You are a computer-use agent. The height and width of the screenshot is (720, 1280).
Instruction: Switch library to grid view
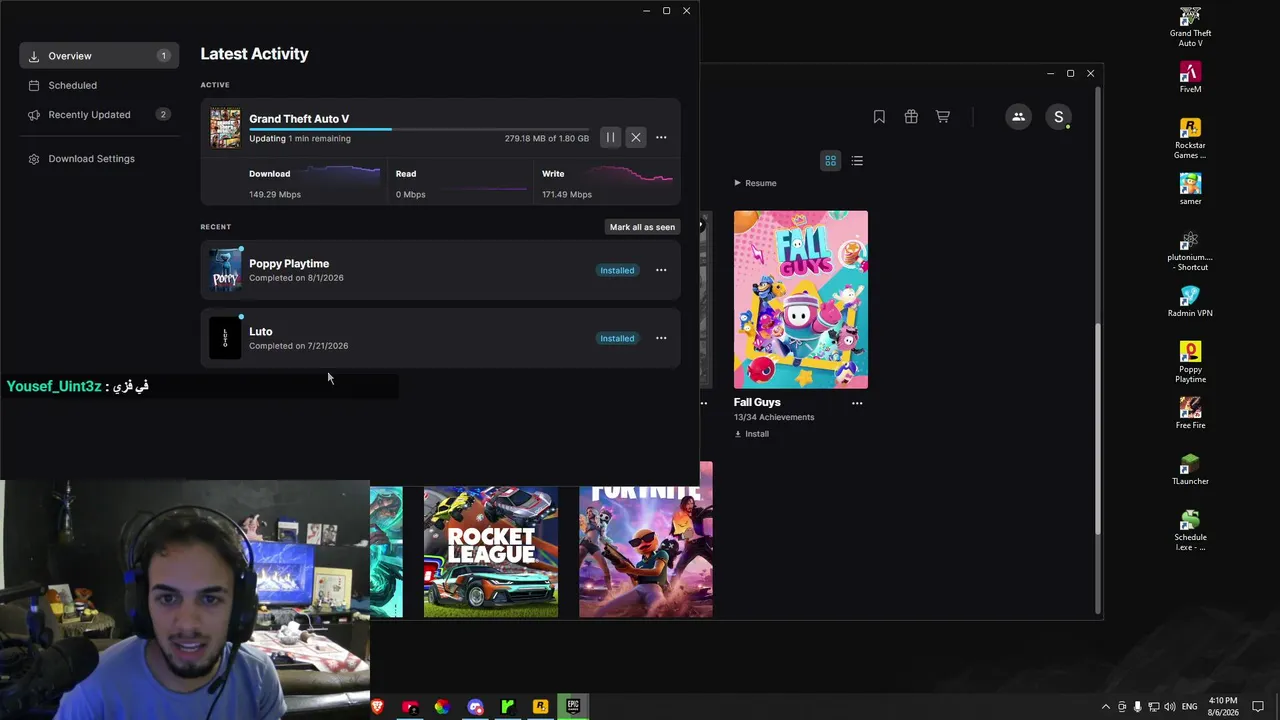830,160
